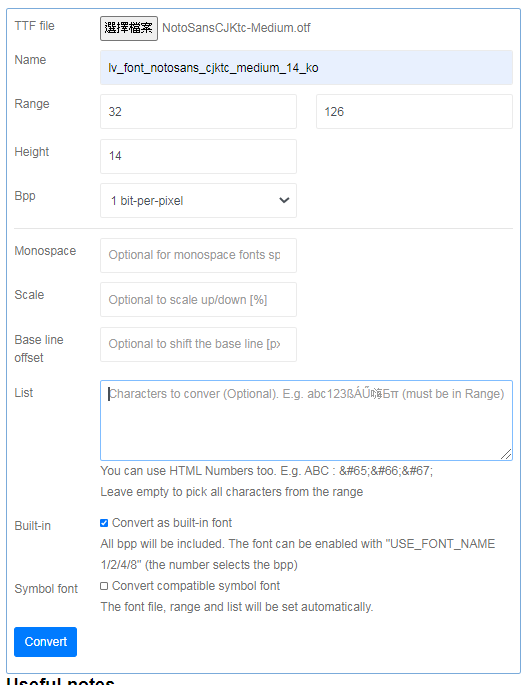The width and height of the screenshot is (531, 685).
Task: Click the Monospace optional input field
Action: tap(198, 255)
